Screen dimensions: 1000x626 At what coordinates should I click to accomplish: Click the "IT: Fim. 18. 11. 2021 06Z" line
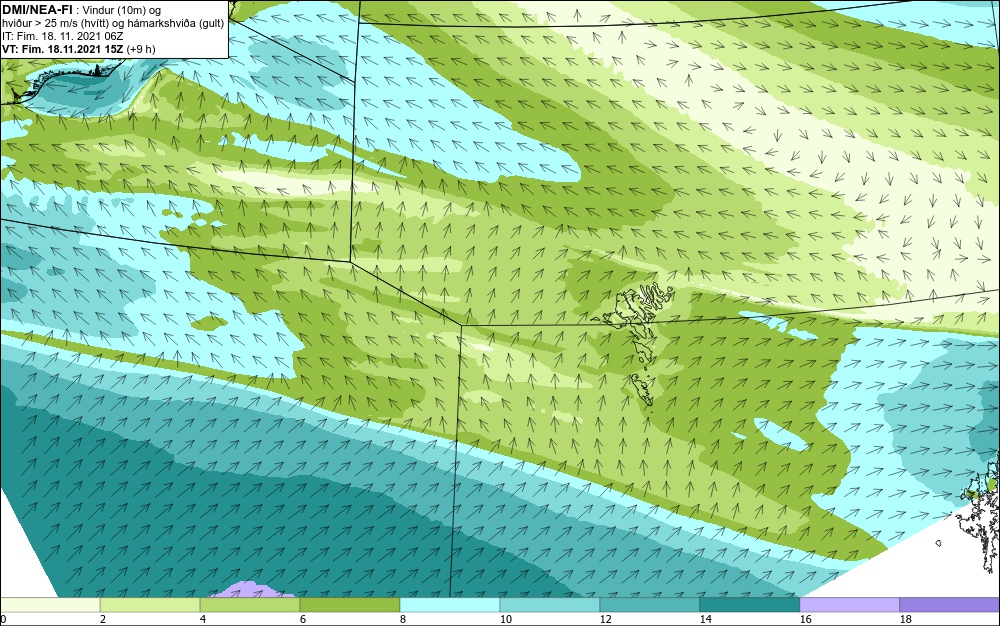[62, 36]
